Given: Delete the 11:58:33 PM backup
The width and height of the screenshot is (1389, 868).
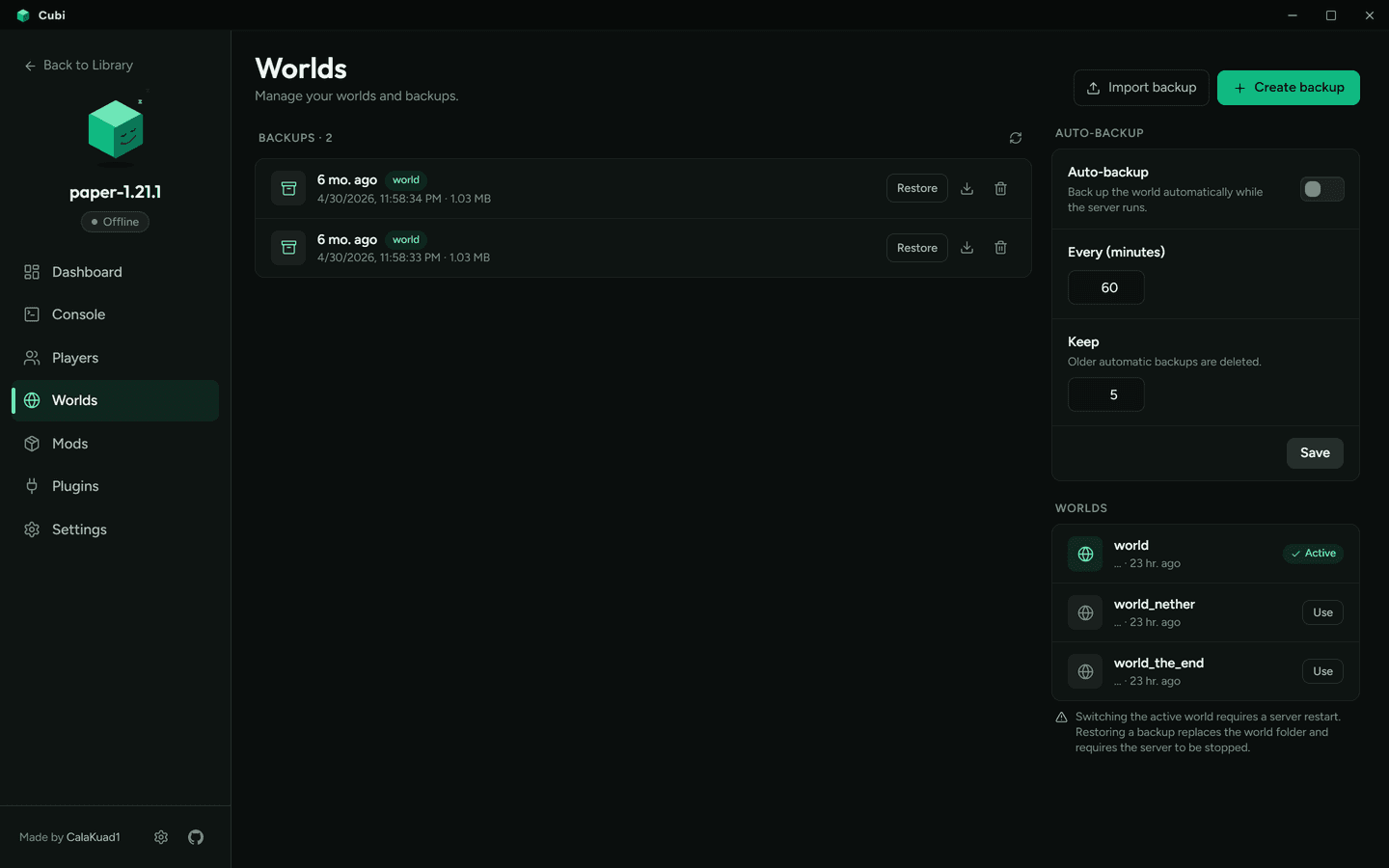Looking at the screenshot, I should point(1000,248).
